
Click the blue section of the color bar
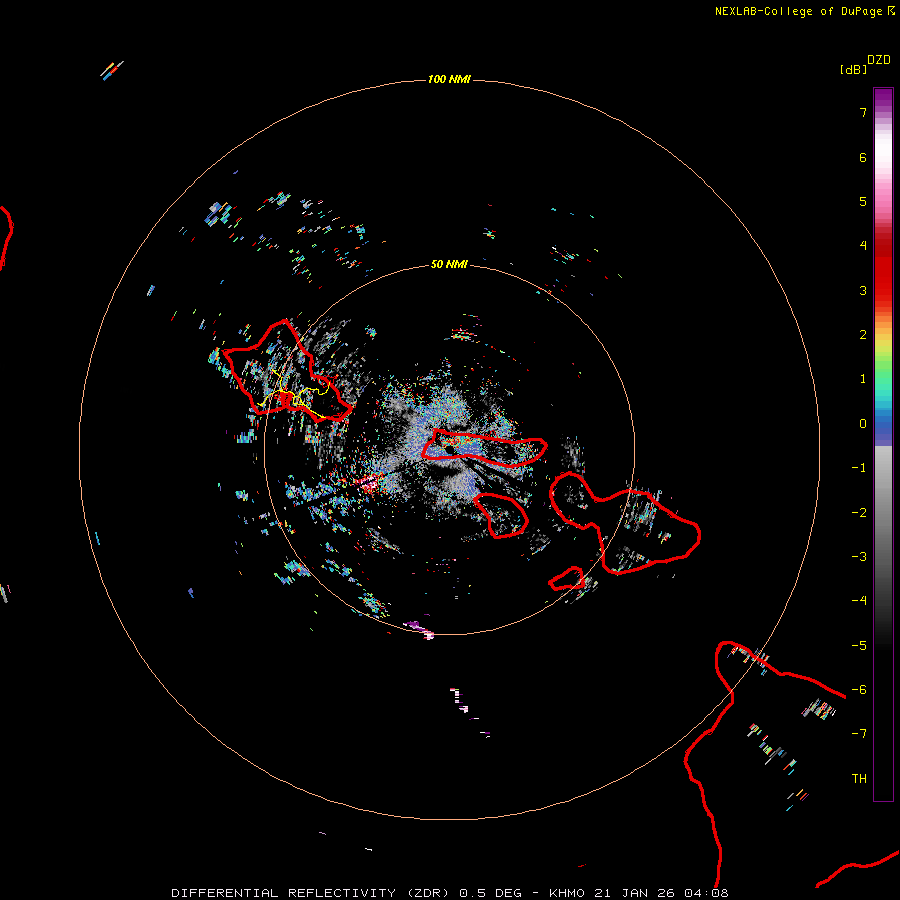tap(883, 428)
